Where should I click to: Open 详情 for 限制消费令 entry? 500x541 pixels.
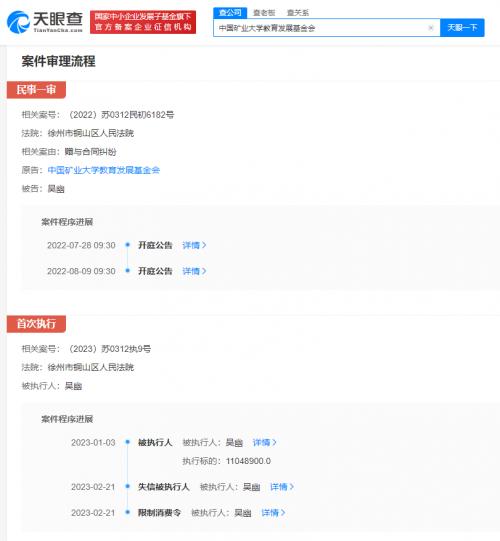273,513
